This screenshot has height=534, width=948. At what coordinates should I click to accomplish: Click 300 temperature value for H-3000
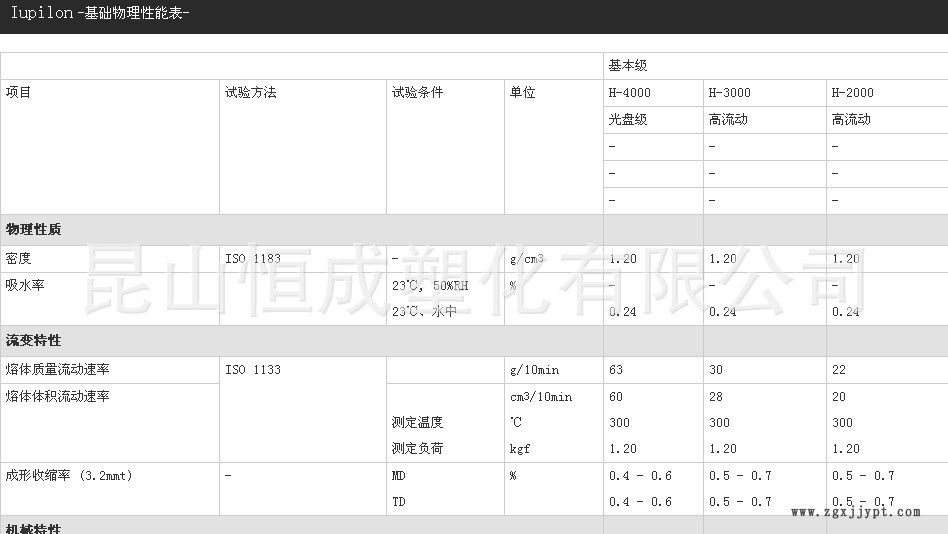point(719,423)
